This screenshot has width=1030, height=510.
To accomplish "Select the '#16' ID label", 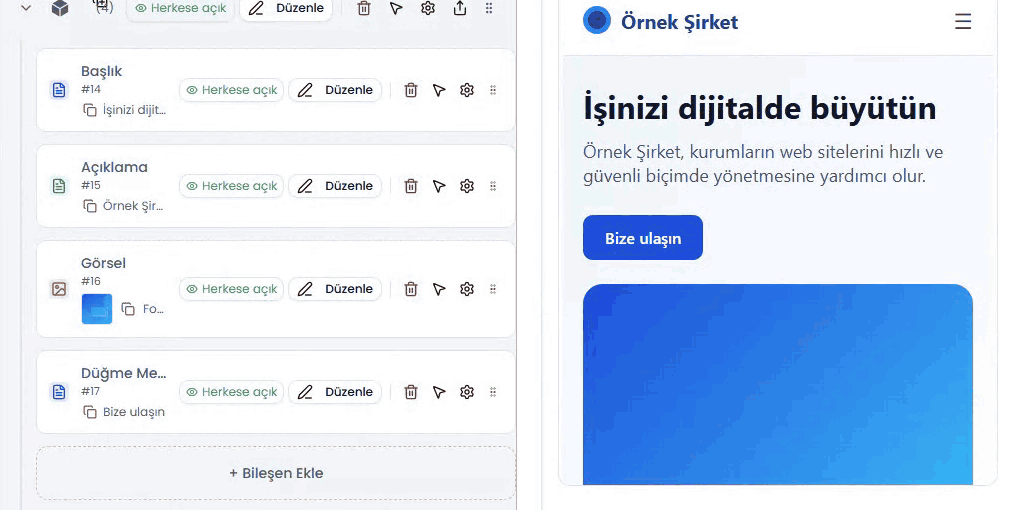I will tap(91, 281).
